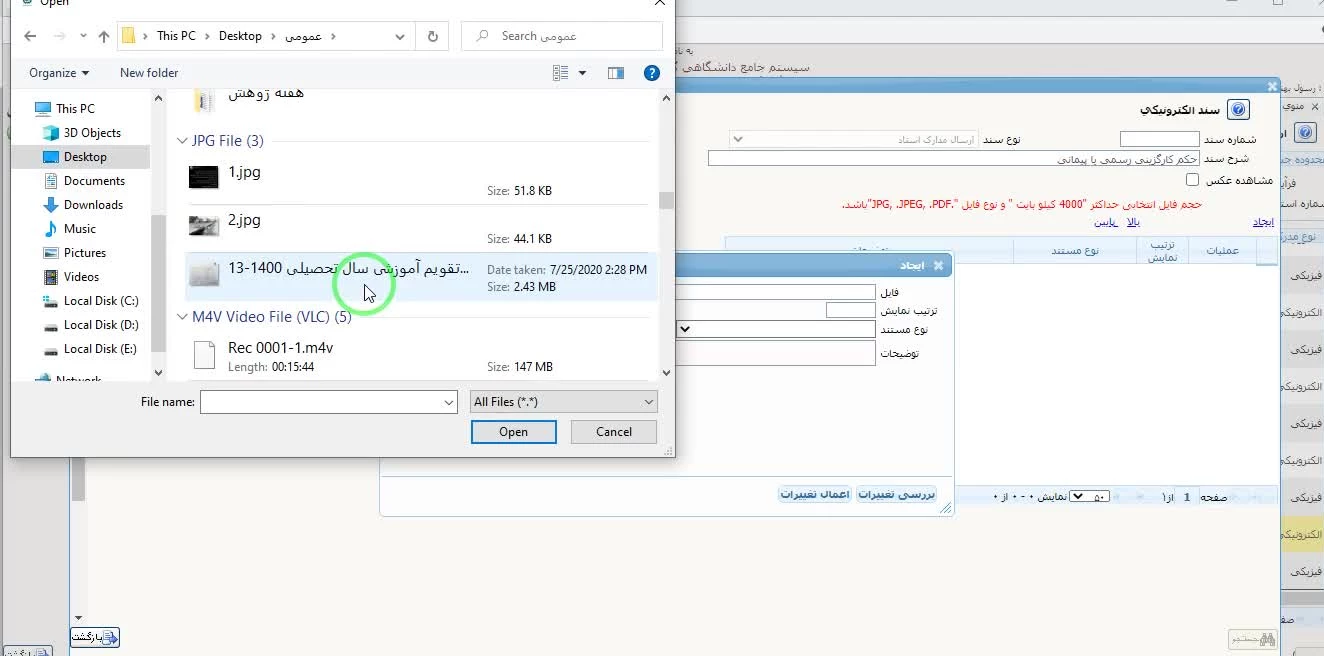Click the Open button
Image resolution: width=1324 pixels, height=656 pixels.
tap(513, 432)
